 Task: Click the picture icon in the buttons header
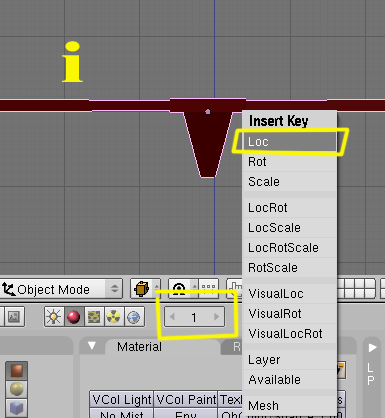(x=14, y=317)
